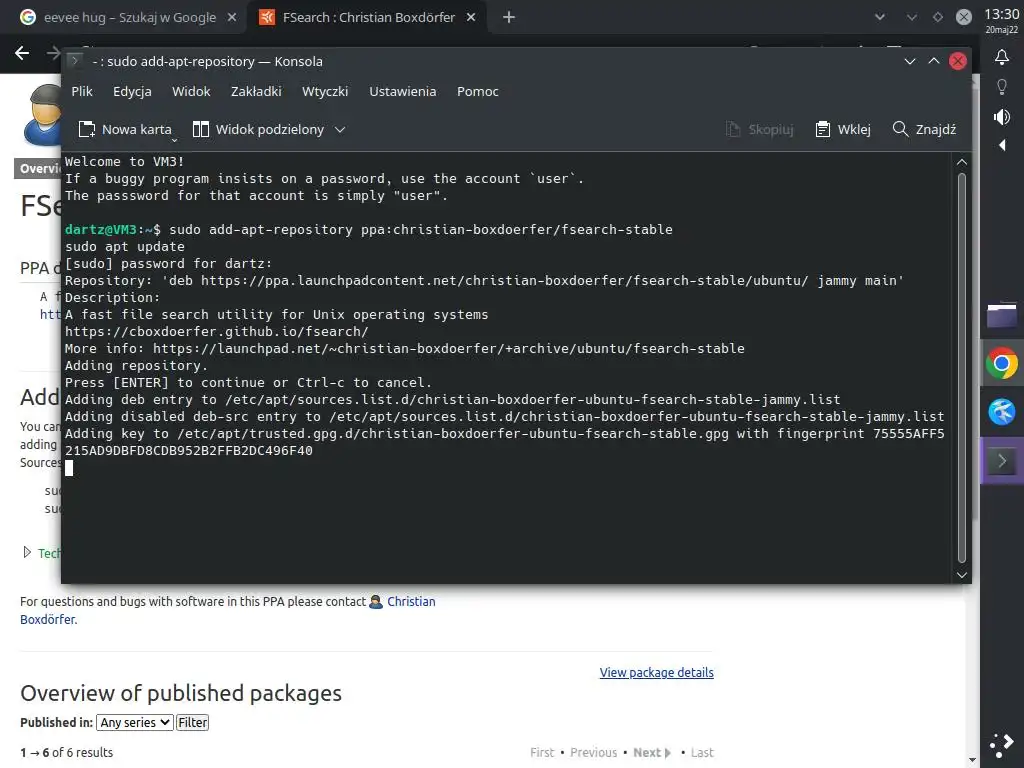This screenshot has width=1024, height=768.
Task: Click the Konsola terminal icon in dock
Action: pyautogui.click(x=1002, y=461)
